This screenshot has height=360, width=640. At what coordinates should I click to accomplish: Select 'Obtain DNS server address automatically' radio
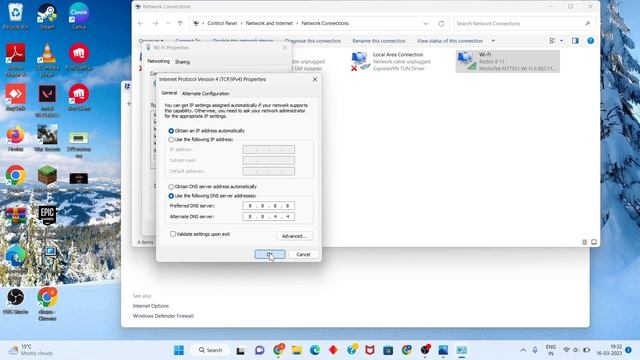tap(171, 187)
